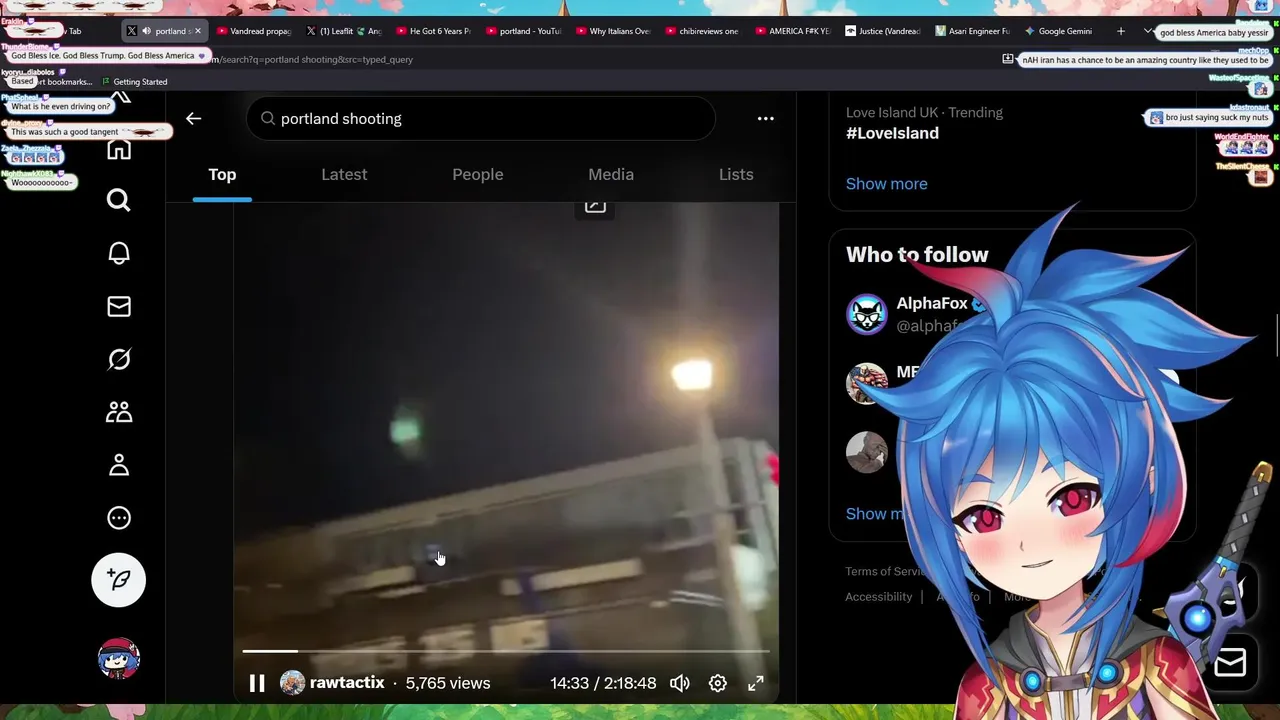
Task: Switch to Why Italians Over browser tab
Action: [612, 31]
